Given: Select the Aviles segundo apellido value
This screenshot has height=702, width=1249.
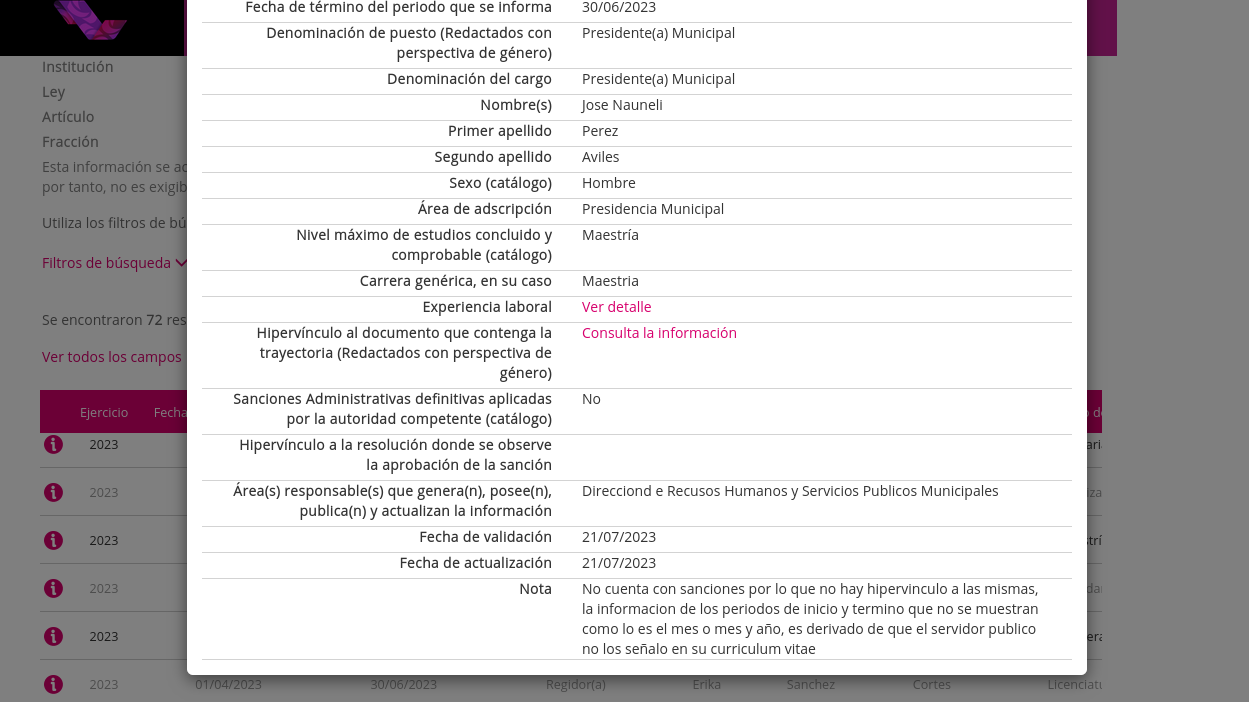Looking at the screenshot, I should pyautogui.click(x=601, y=157).
